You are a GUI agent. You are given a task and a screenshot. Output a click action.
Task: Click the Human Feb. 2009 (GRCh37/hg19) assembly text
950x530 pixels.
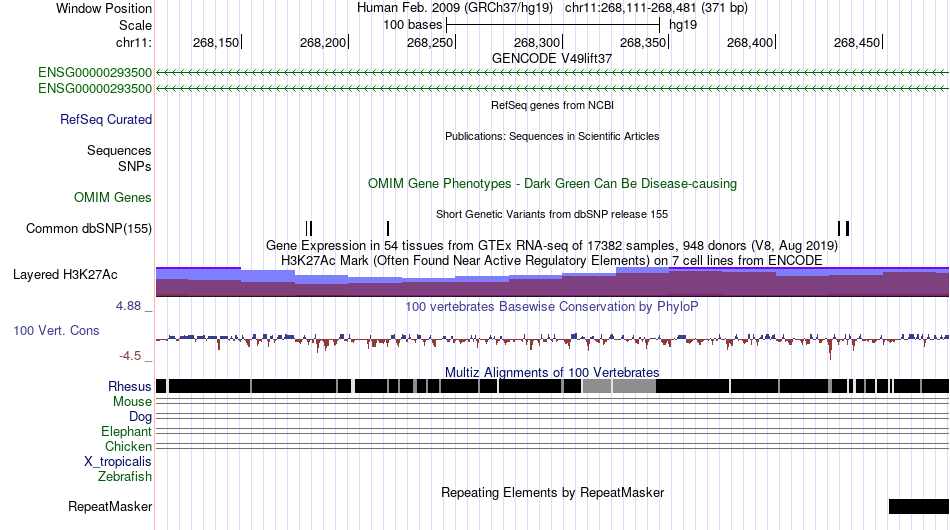[455, 8]
